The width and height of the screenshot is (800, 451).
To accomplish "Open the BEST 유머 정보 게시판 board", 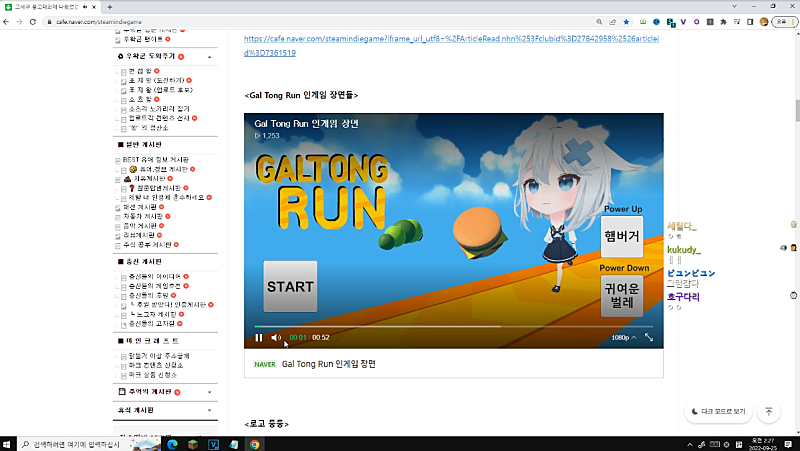I will pos(155,160).
